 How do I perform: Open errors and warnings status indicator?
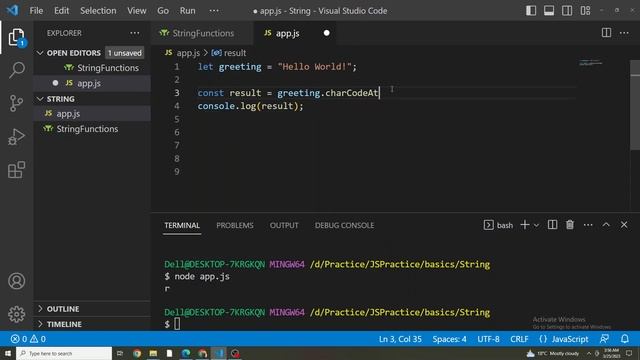[x=28, y=339]
